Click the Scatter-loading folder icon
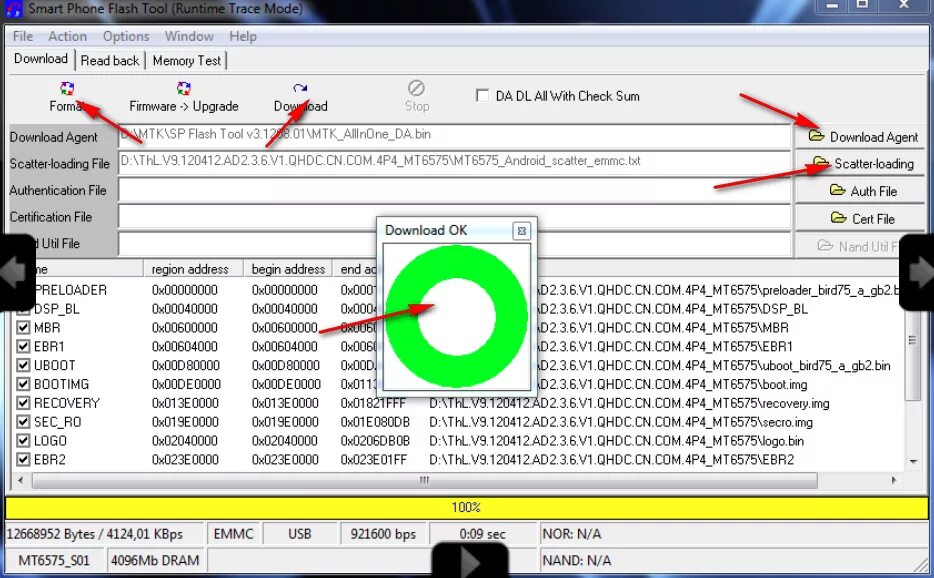 (821, 163)
